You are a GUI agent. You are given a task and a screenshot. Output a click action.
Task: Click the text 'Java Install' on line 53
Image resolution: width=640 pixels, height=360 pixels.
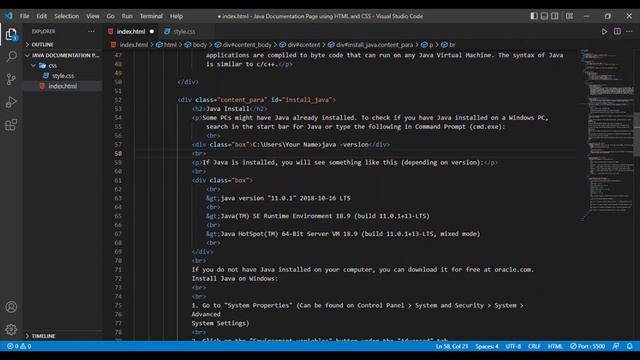click(x=227, y=109)
